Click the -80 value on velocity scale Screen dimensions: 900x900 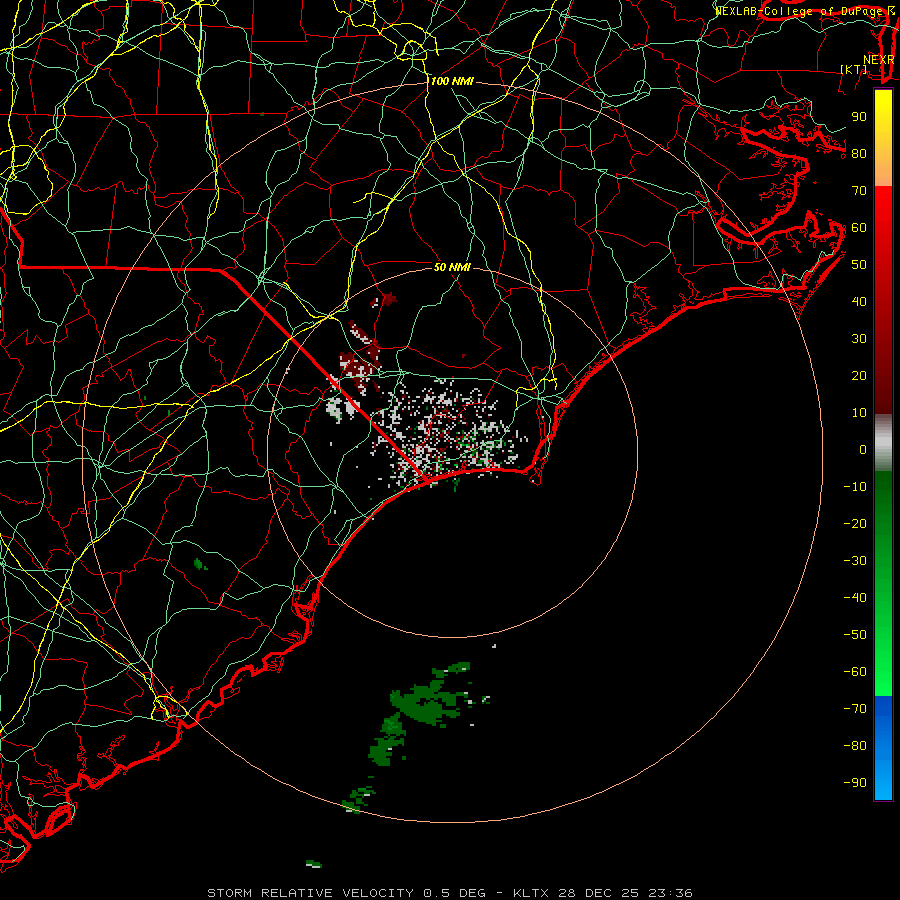coord(855,746)
